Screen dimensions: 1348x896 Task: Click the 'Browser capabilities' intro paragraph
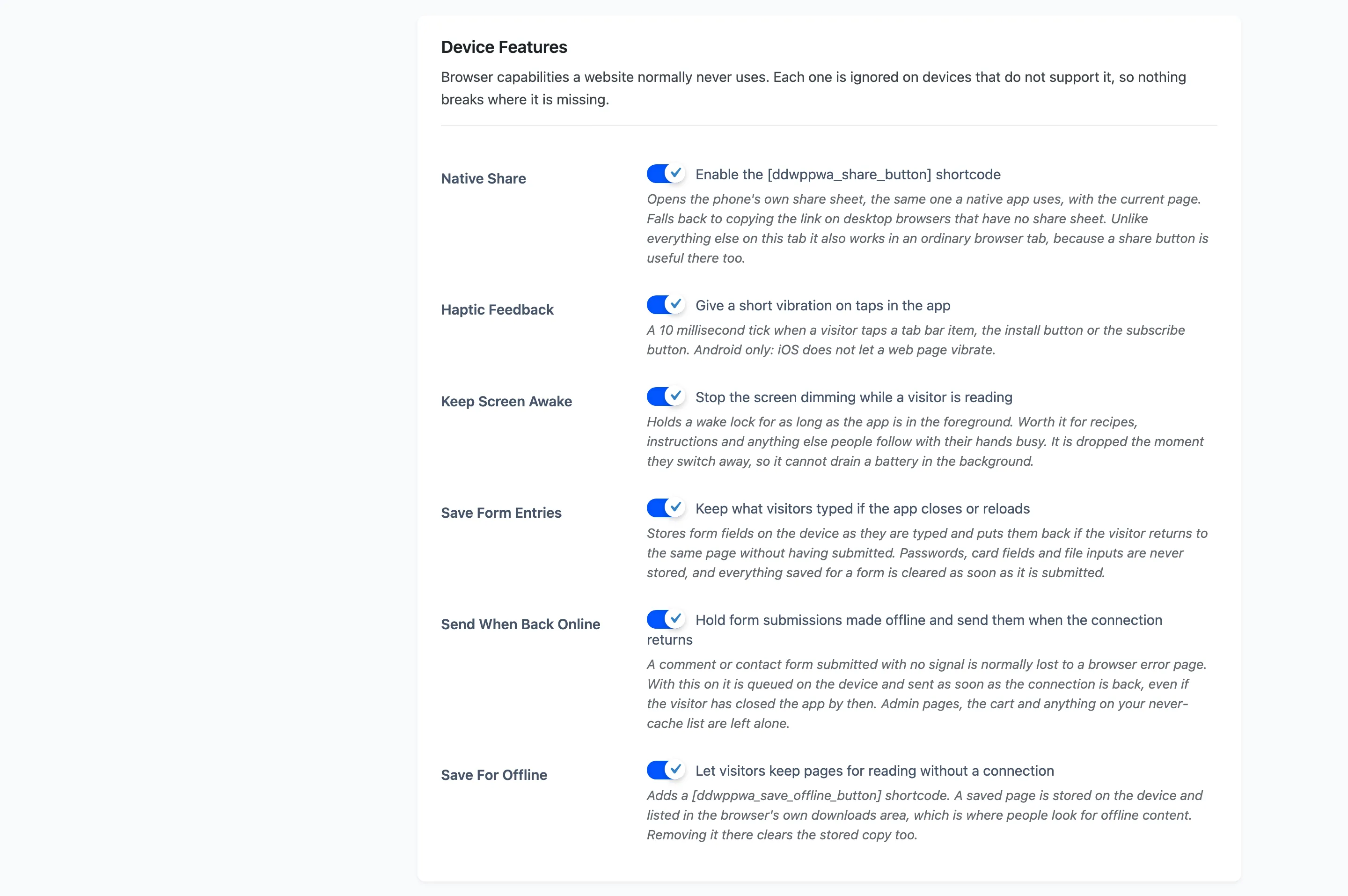point(813,88)
